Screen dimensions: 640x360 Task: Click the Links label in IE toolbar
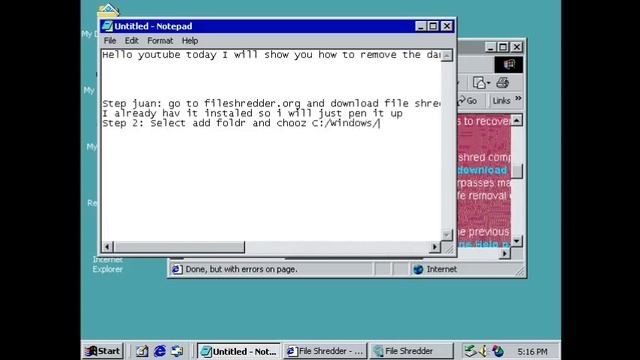[x=501, y=101]
